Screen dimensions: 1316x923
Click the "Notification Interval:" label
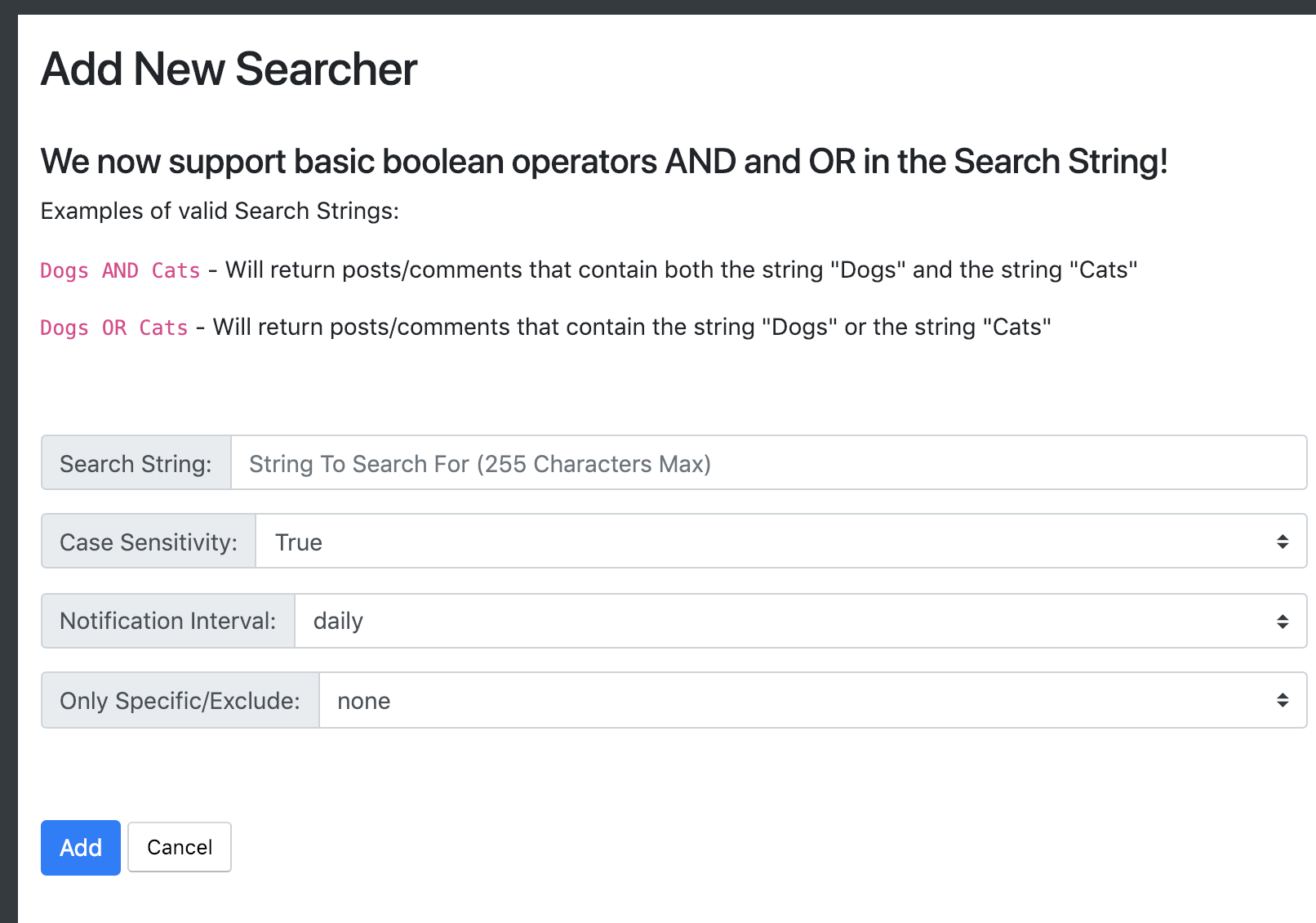pos(167,621)
